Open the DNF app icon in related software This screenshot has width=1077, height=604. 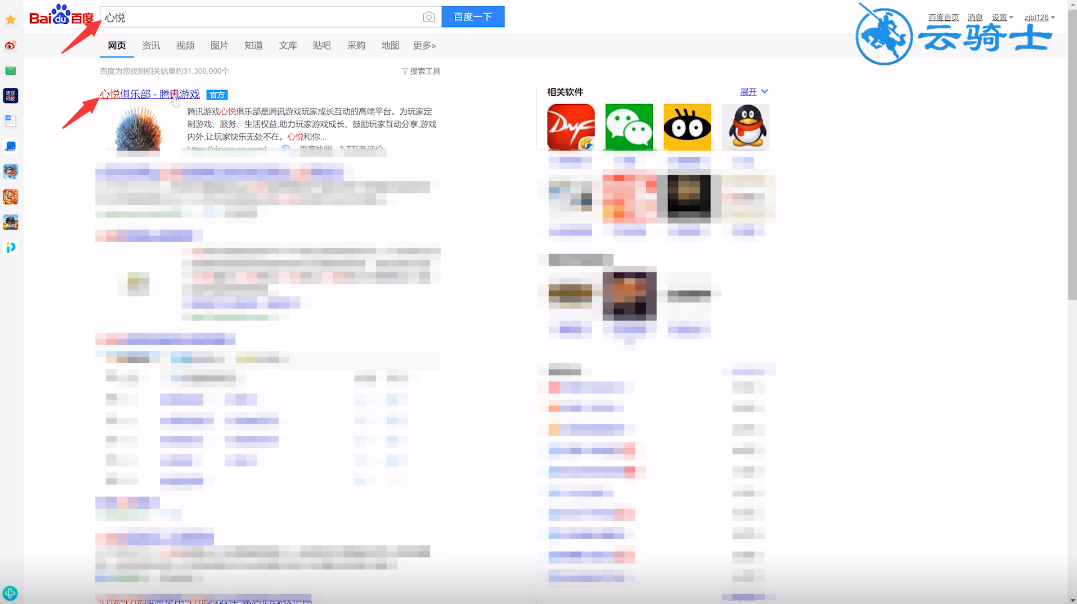coord(571,127)
